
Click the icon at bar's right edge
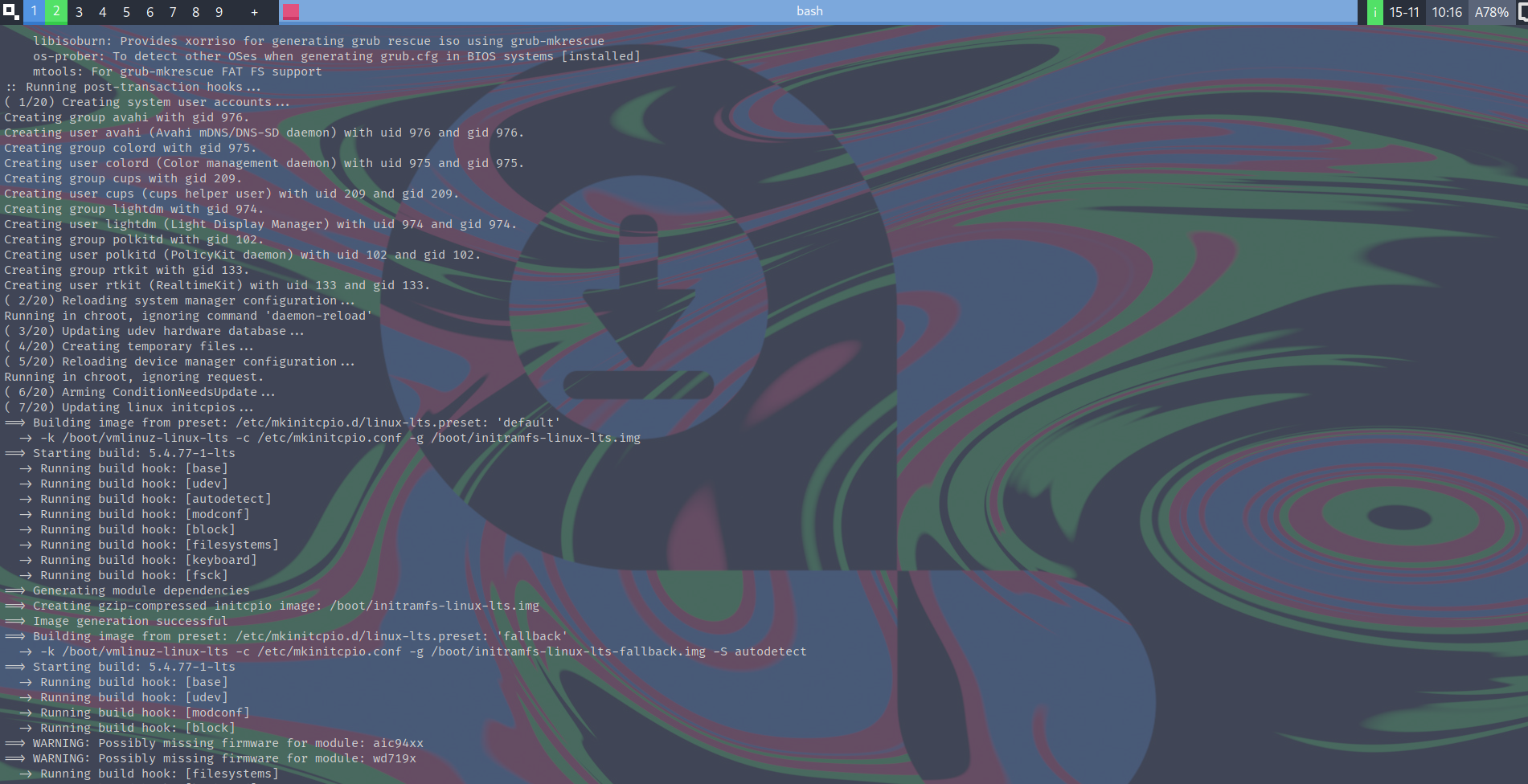[x=1522, y=12]
